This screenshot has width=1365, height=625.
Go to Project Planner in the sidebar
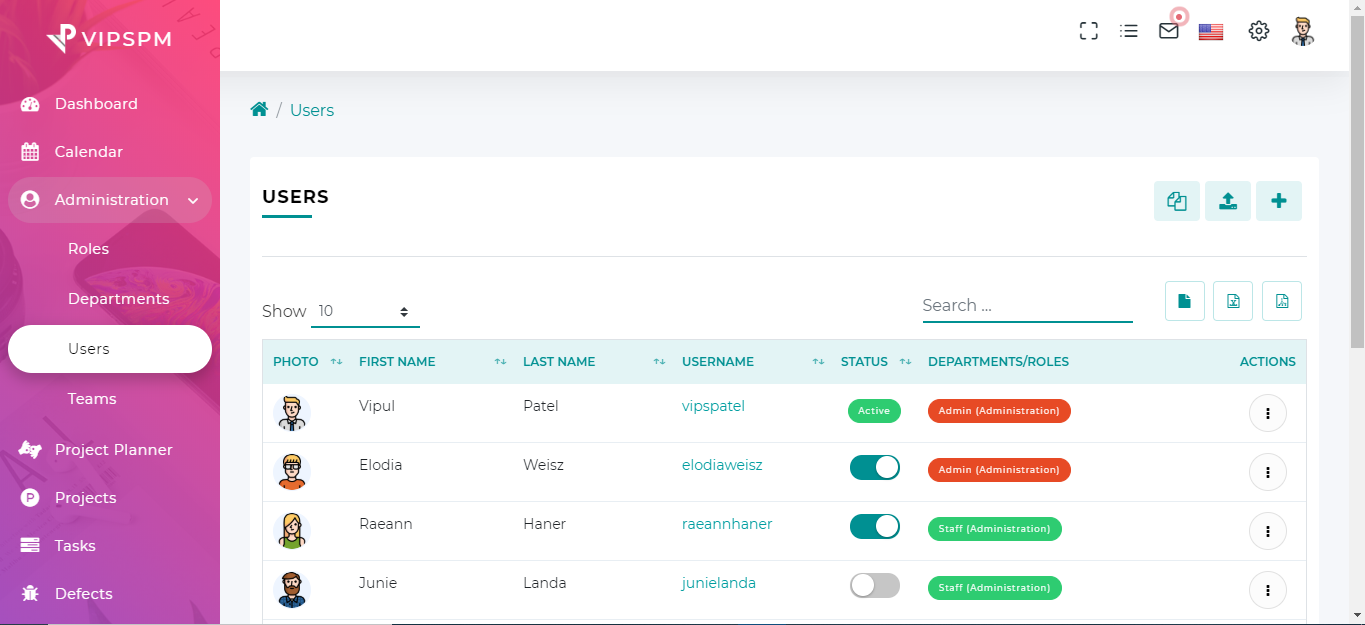point(113,450)
